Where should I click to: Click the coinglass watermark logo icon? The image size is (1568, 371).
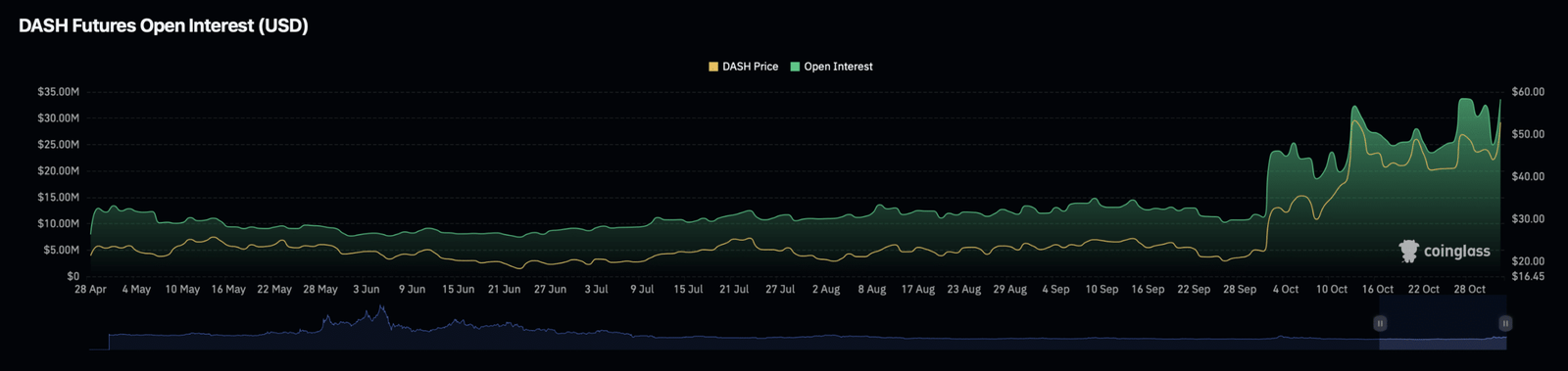(x=1409, y=252)
